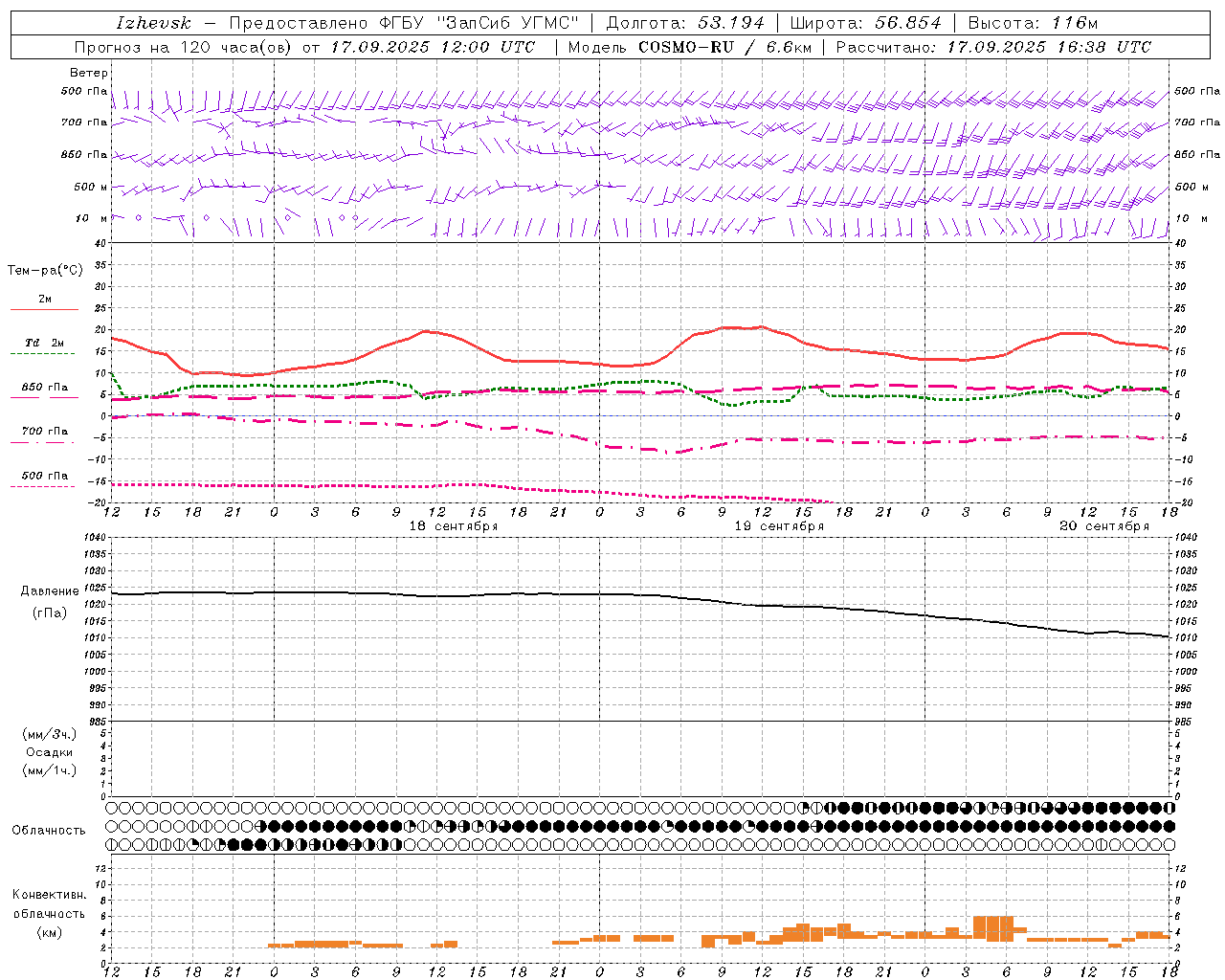This screenshot has width=1225, height=980.
Task: Click the '10 м' wind level label on left
Action: [x=91, y=218]
